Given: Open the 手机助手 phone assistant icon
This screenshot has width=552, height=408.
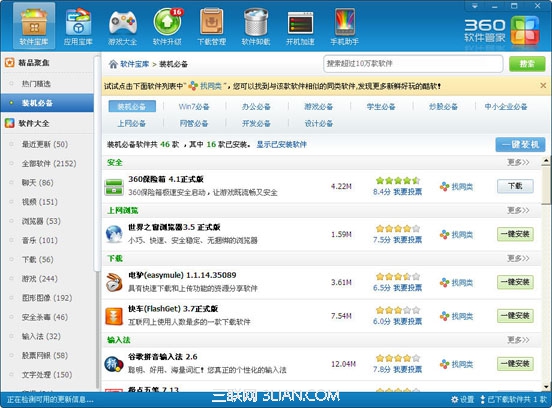Looking at the screenshot, I should coord(345,26).
